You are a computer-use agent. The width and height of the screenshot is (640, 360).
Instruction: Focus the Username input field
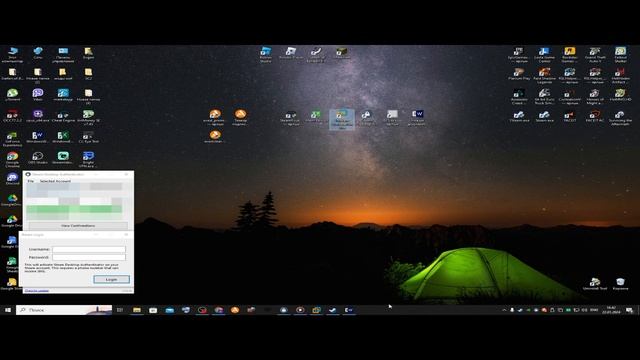coord(89,249)
